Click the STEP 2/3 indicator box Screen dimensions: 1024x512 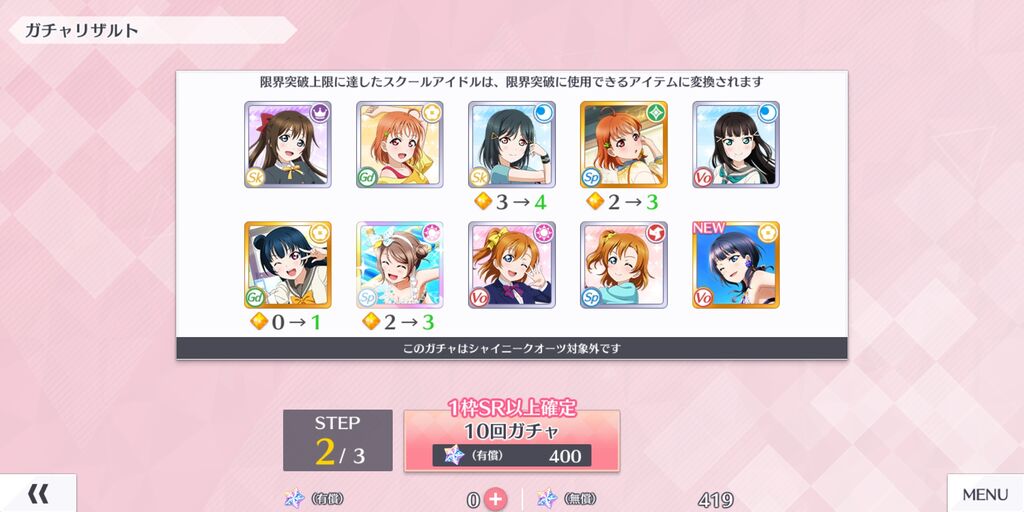[338, 440]
